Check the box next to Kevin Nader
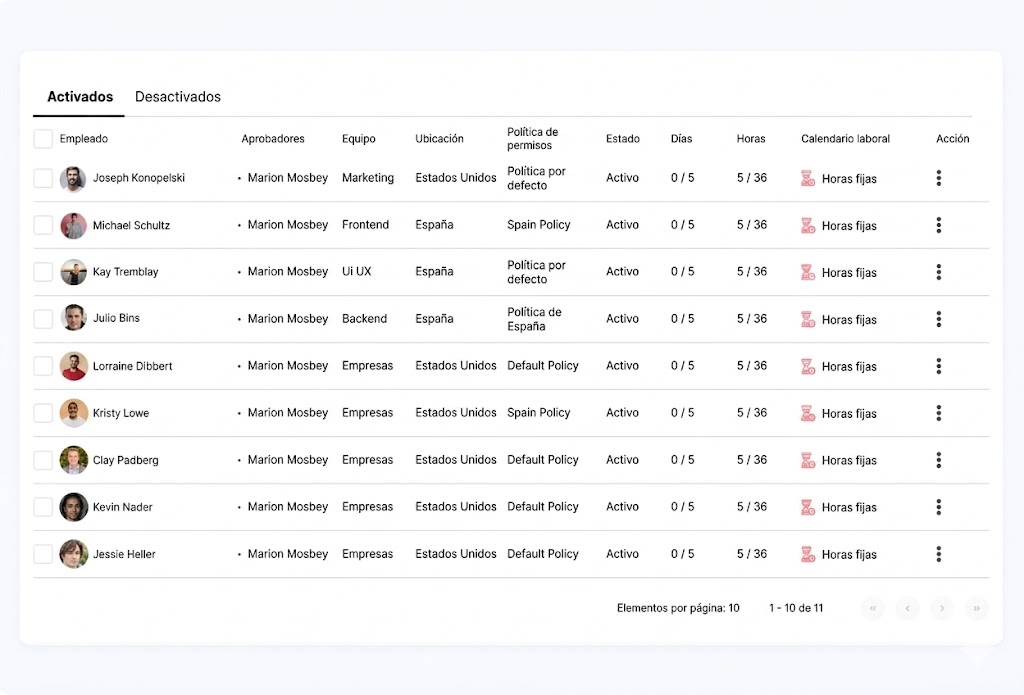The width and height of the screenshot is (1024, 695). [x=43, y=507]
